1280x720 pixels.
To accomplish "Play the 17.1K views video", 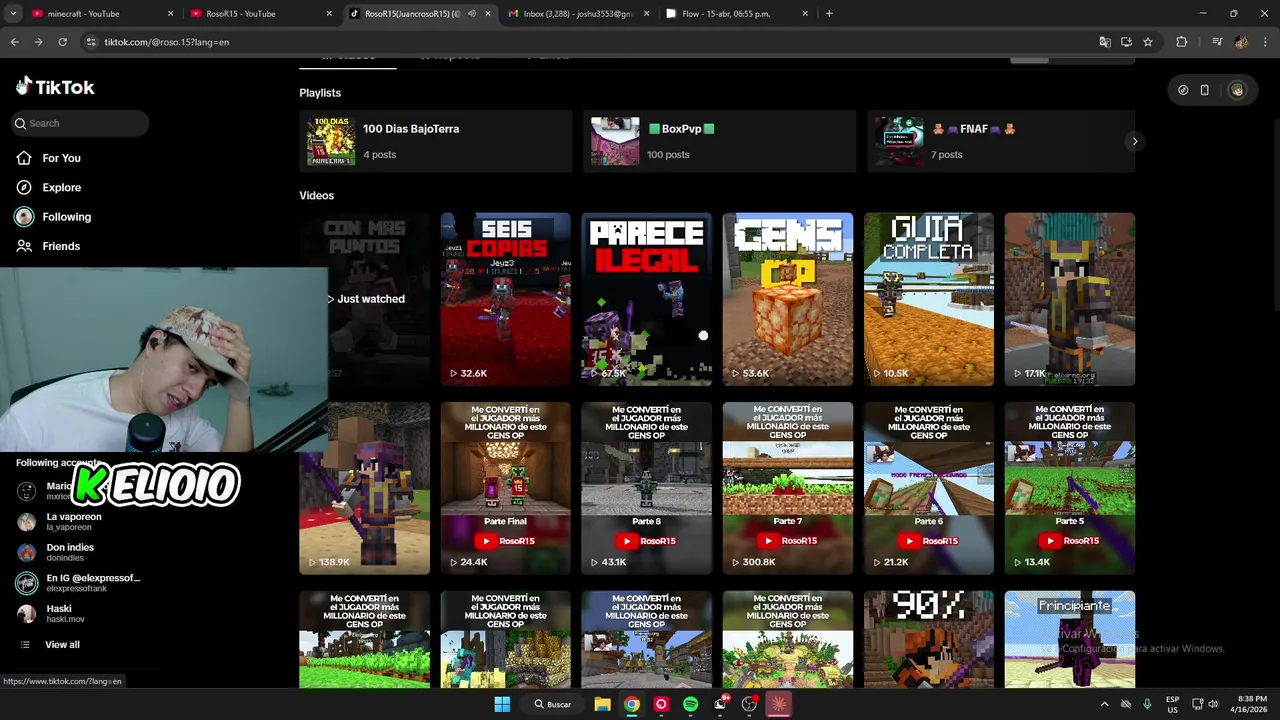I will click(1070, 299).
